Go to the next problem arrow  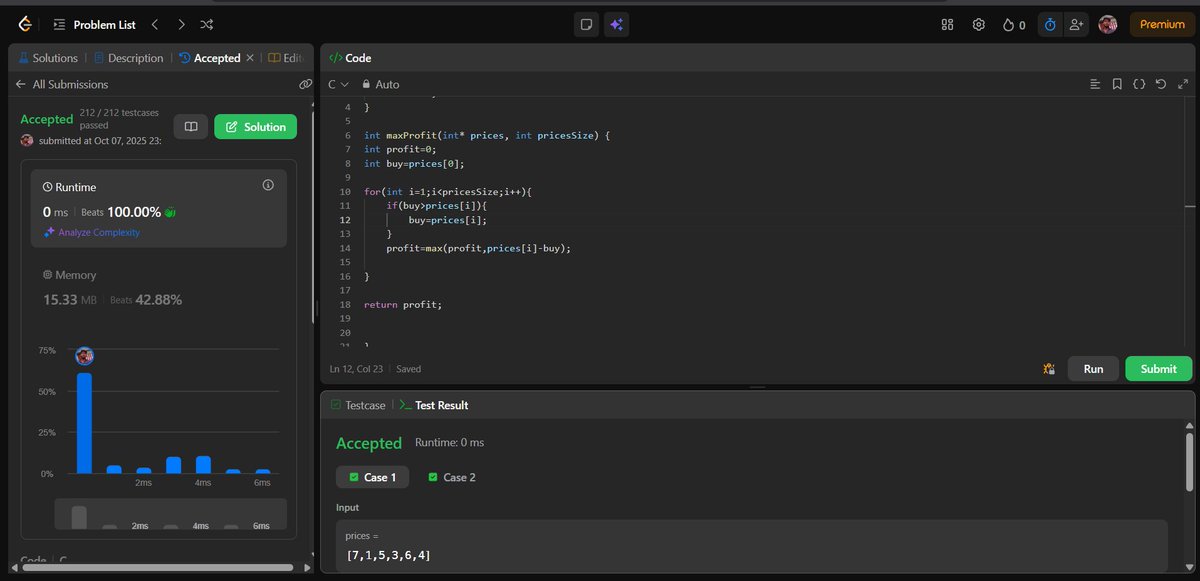[x=181, y=24]
